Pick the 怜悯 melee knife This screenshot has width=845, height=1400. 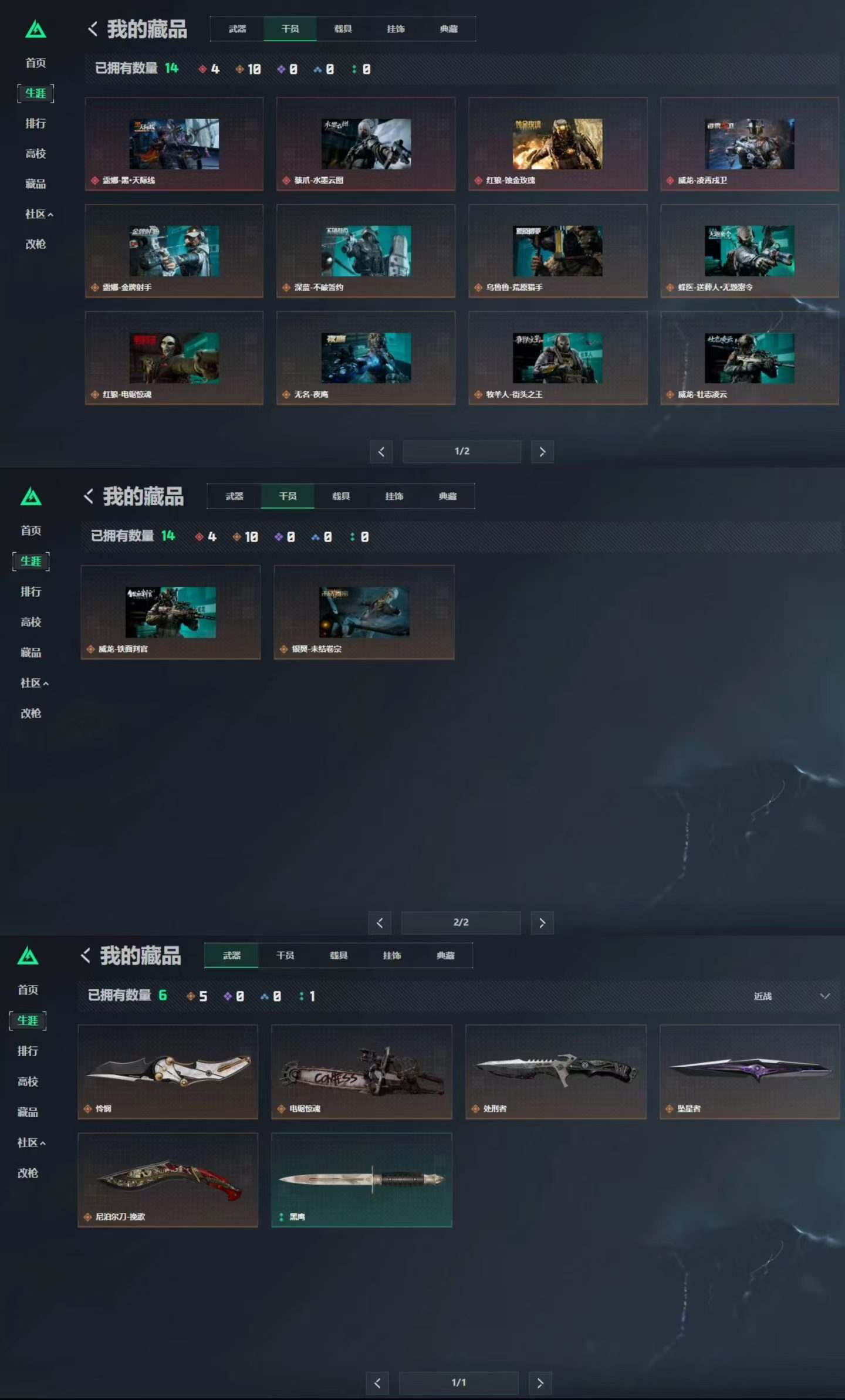[168, 1071]
